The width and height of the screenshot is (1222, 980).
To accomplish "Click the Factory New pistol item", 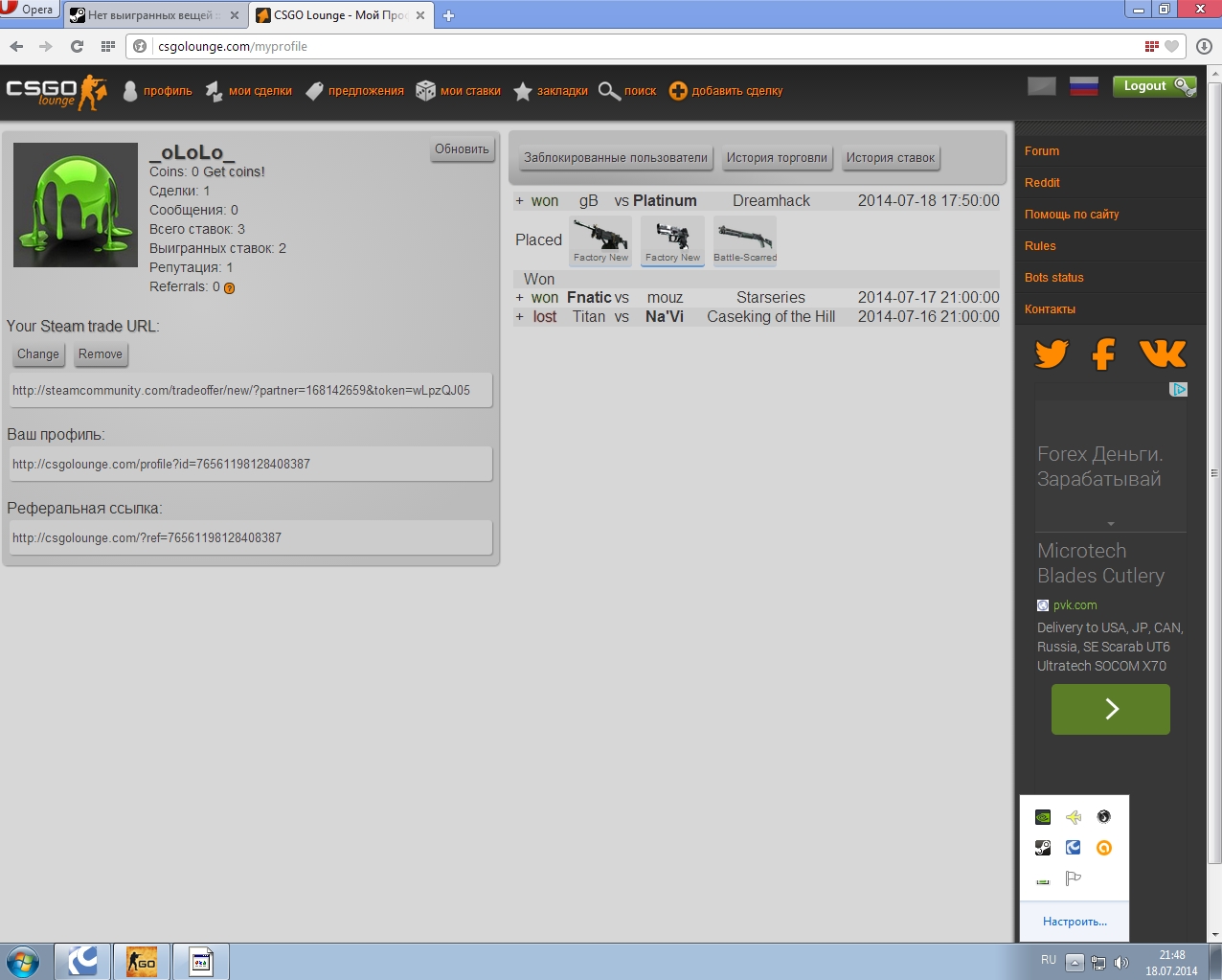I will coord(672,240).
